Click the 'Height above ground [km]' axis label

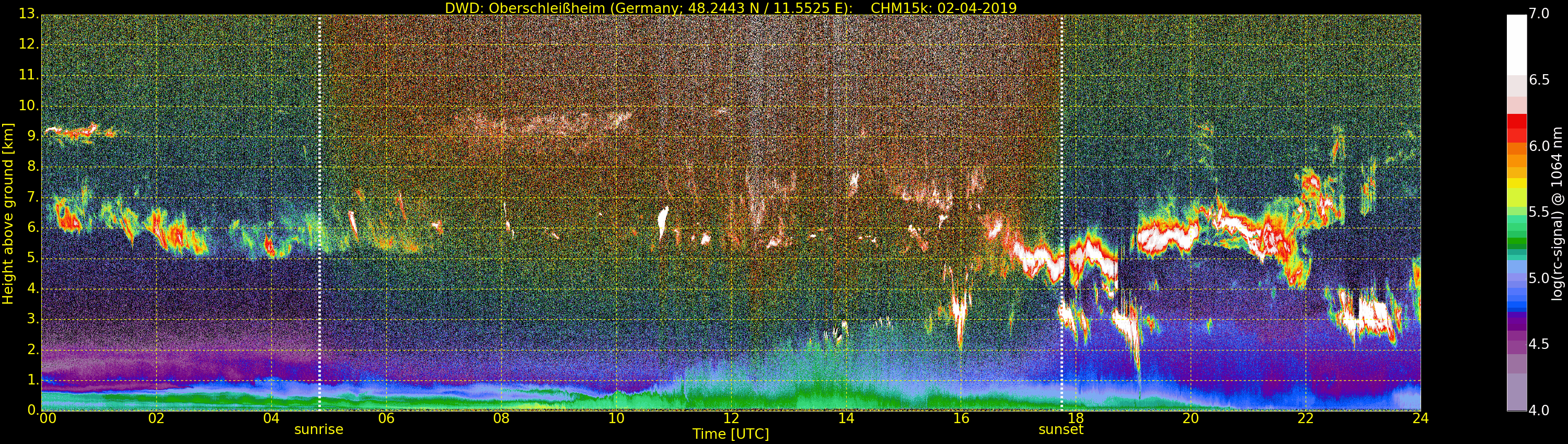click(8, 214)
